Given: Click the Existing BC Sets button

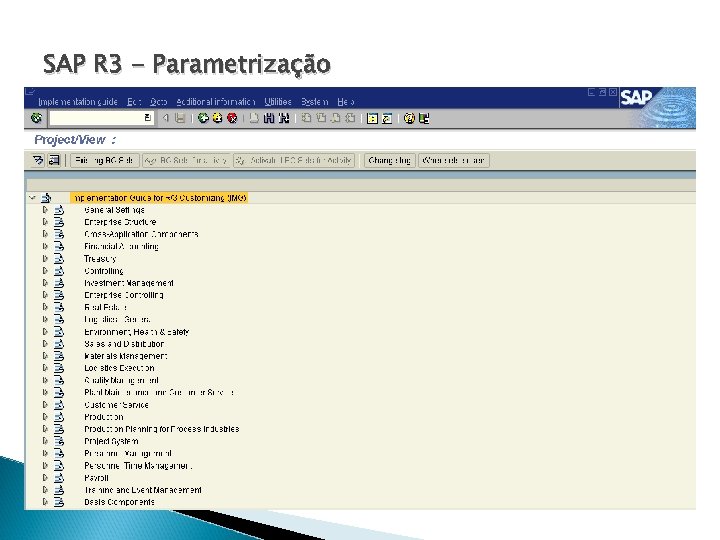Looking at the screenshot, I should coord(104,160).
